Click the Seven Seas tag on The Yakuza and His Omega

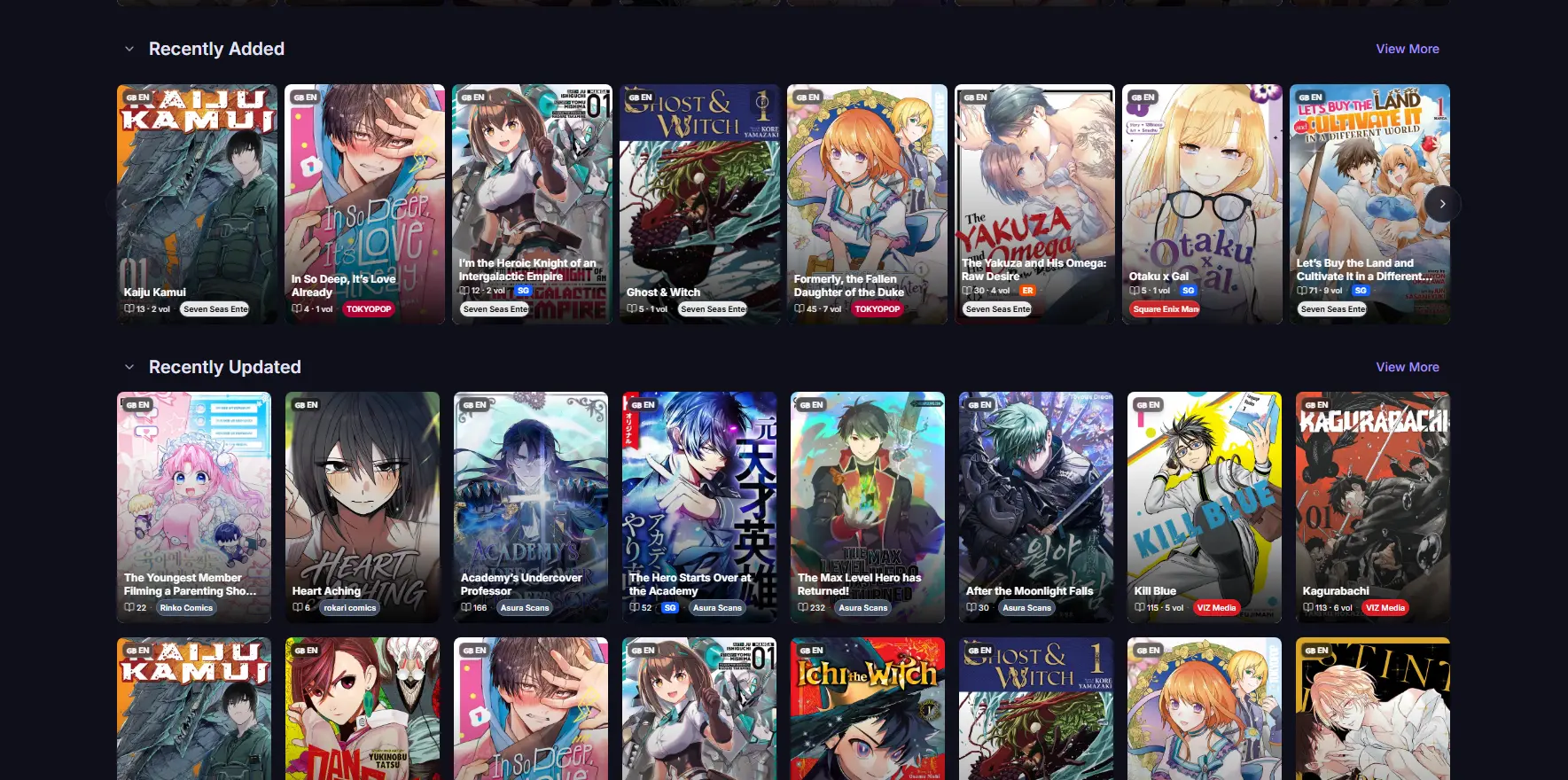click(x=997, y=309)
